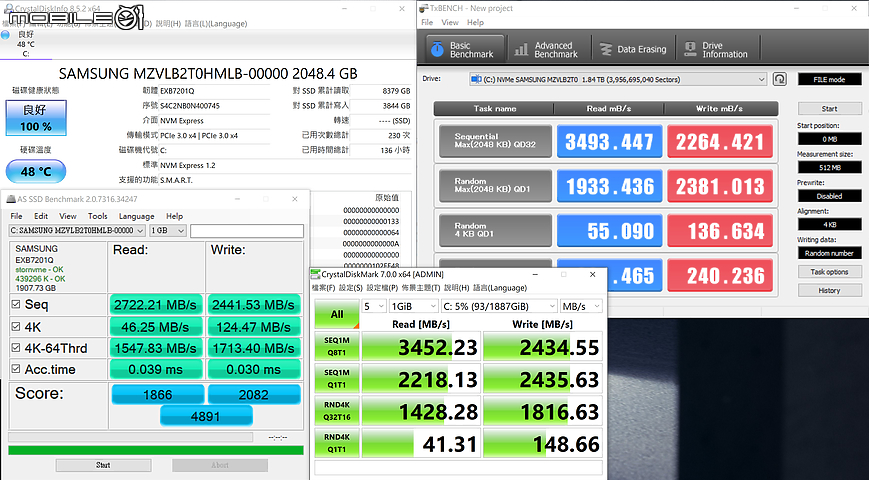The image size is (869, 480).
Task: Click the Alignment 4 KB field
Action: tap(830, 224)
